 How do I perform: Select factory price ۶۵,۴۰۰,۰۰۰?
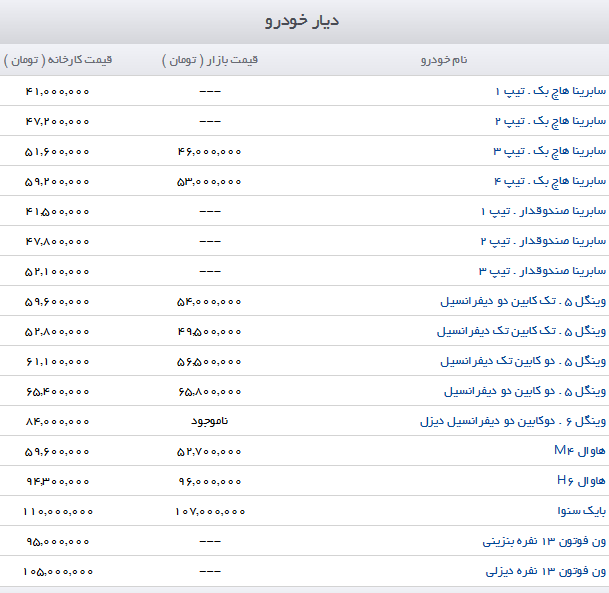click(x=57, y=391)
